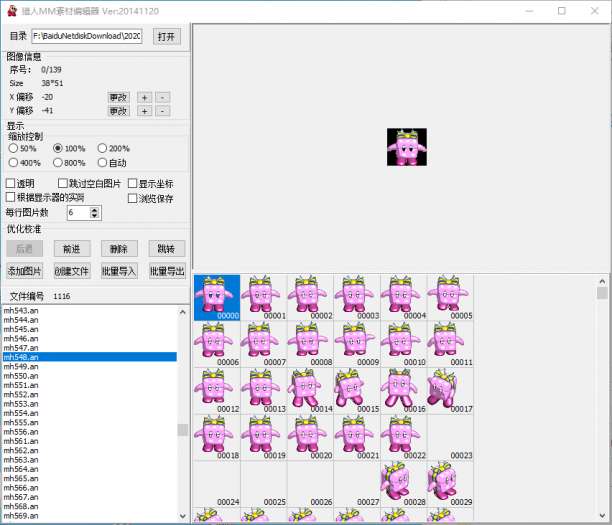Image resolution: width=612 pixels, height=525 pixels.
Task: Click the 跳转 jump button
Action: coord(167,249)
